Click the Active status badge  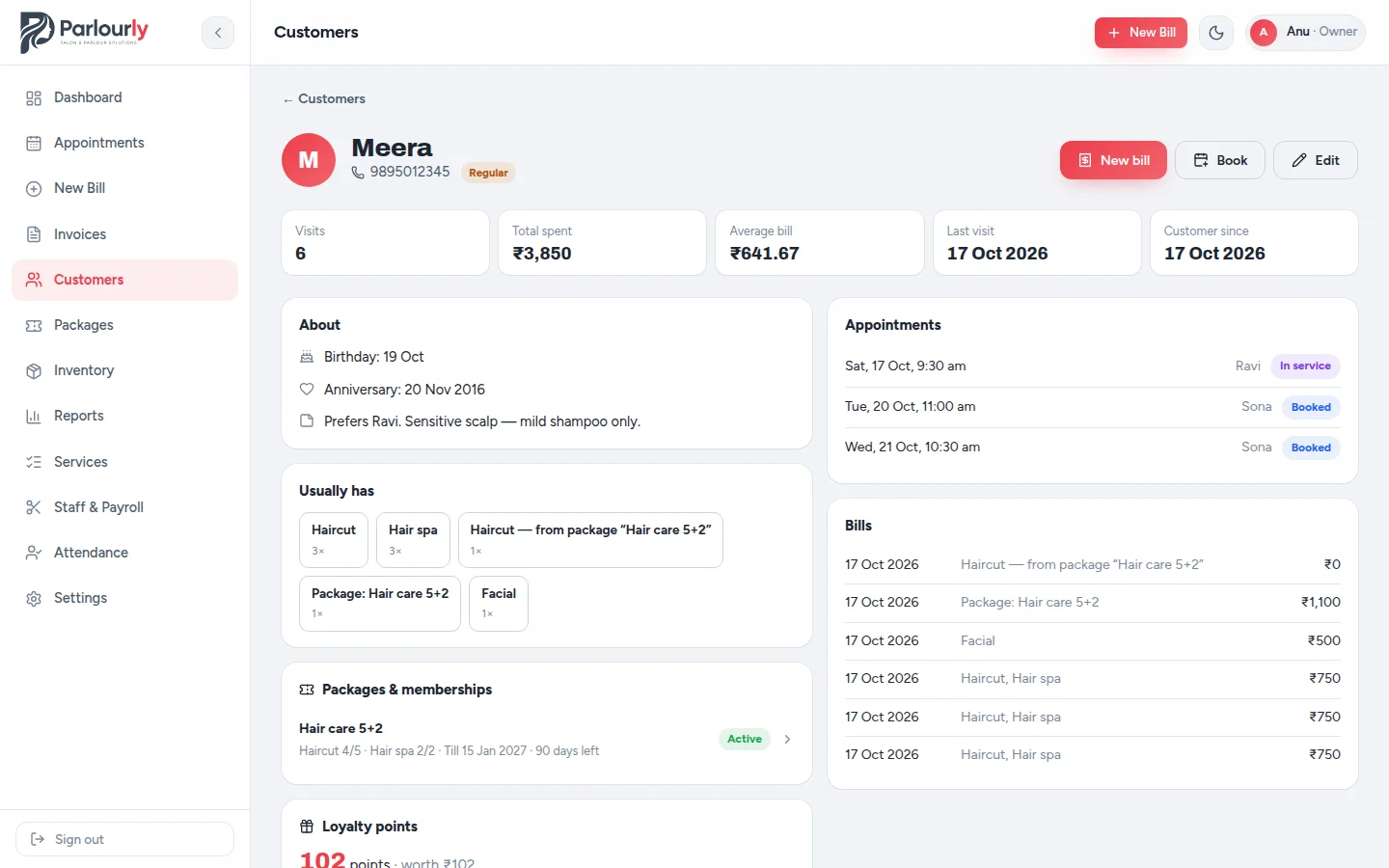pyautogui.click(x=745, y=739)
